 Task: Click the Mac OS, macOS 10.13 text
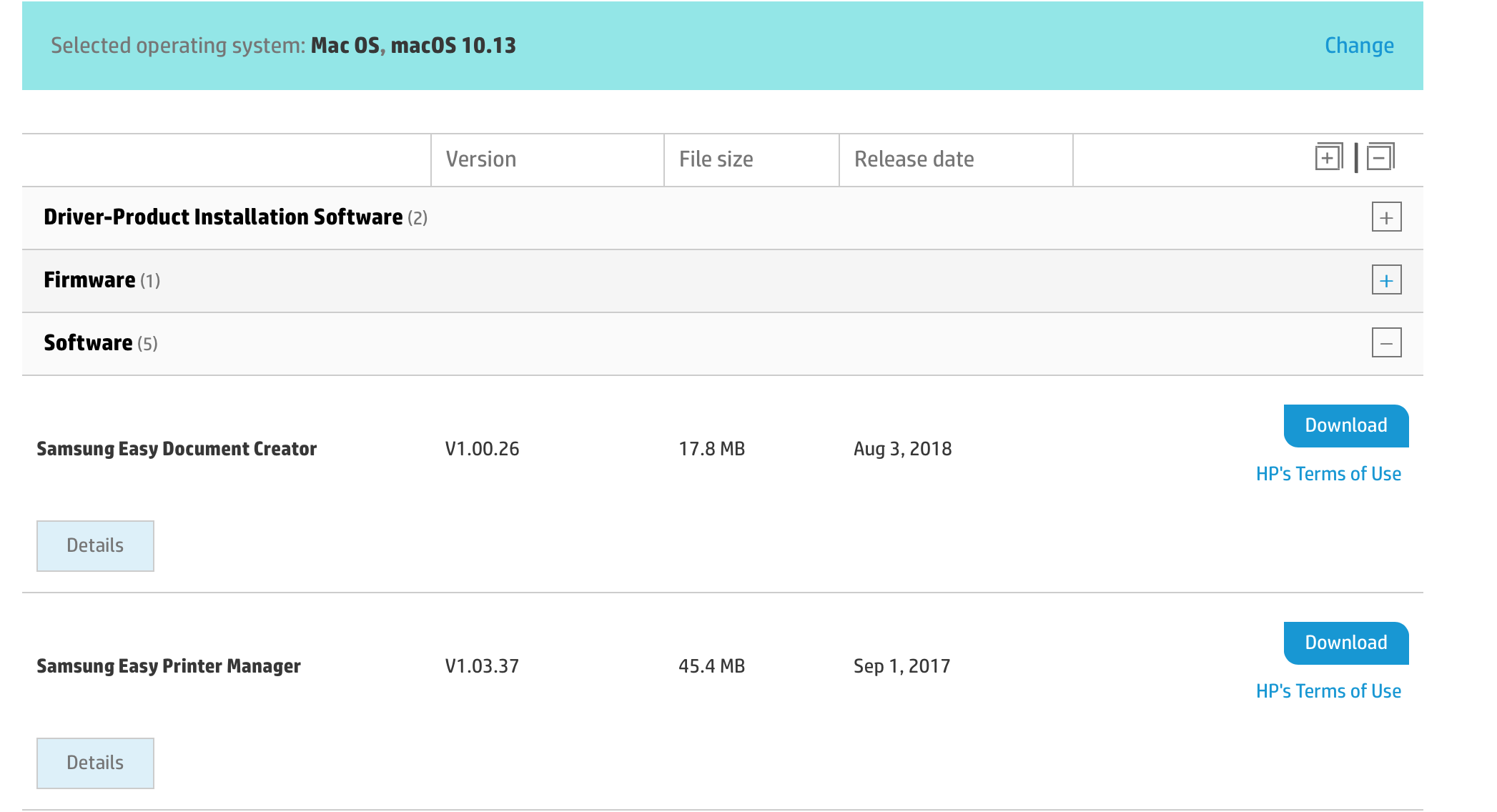[x=413, y=46]
